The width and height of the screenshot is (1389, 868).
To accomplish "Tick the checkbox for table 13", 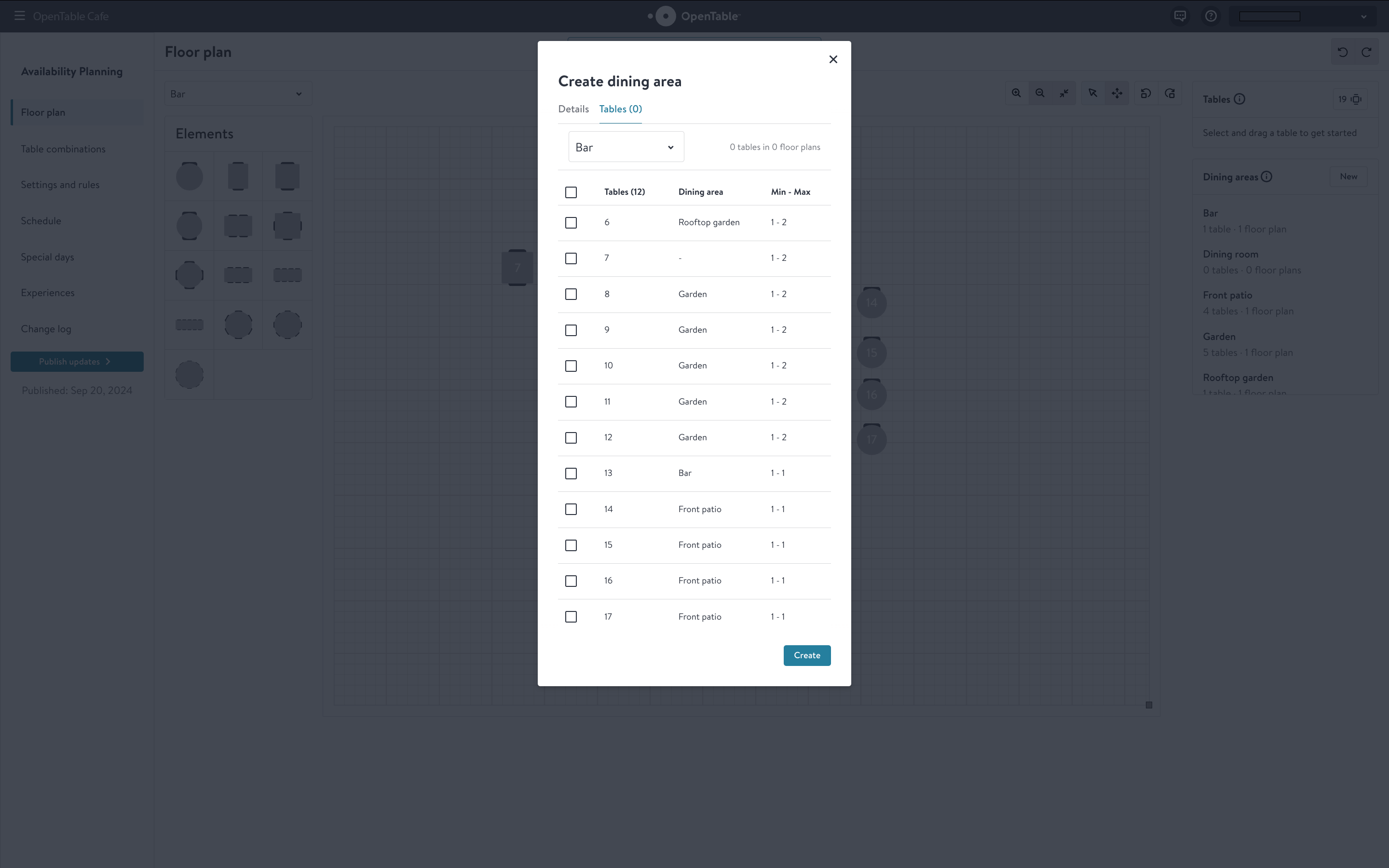I will 571,474.
